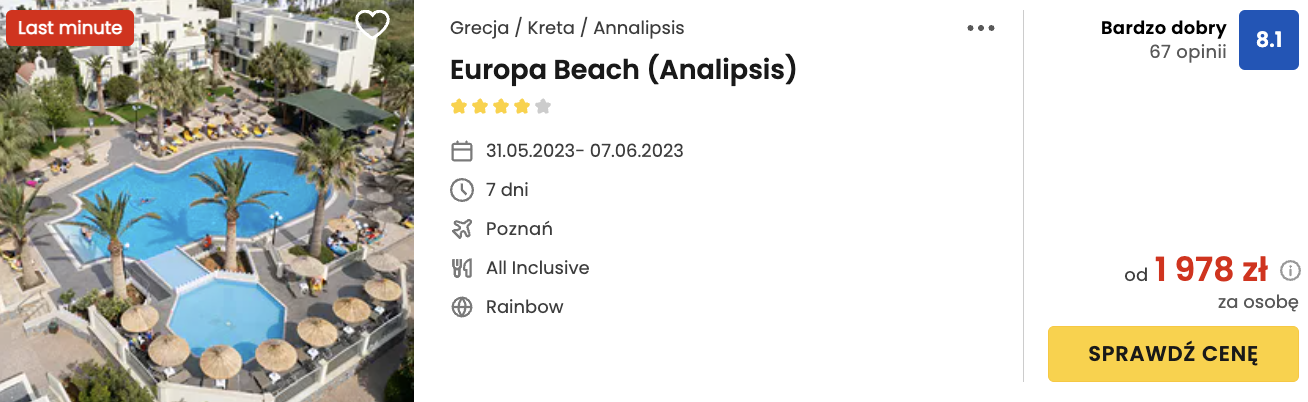Image resolution: width=1308 pixels, height=402 pixels.
Task: Click the airplane icon beside Poznań
Action: point(462,229)
